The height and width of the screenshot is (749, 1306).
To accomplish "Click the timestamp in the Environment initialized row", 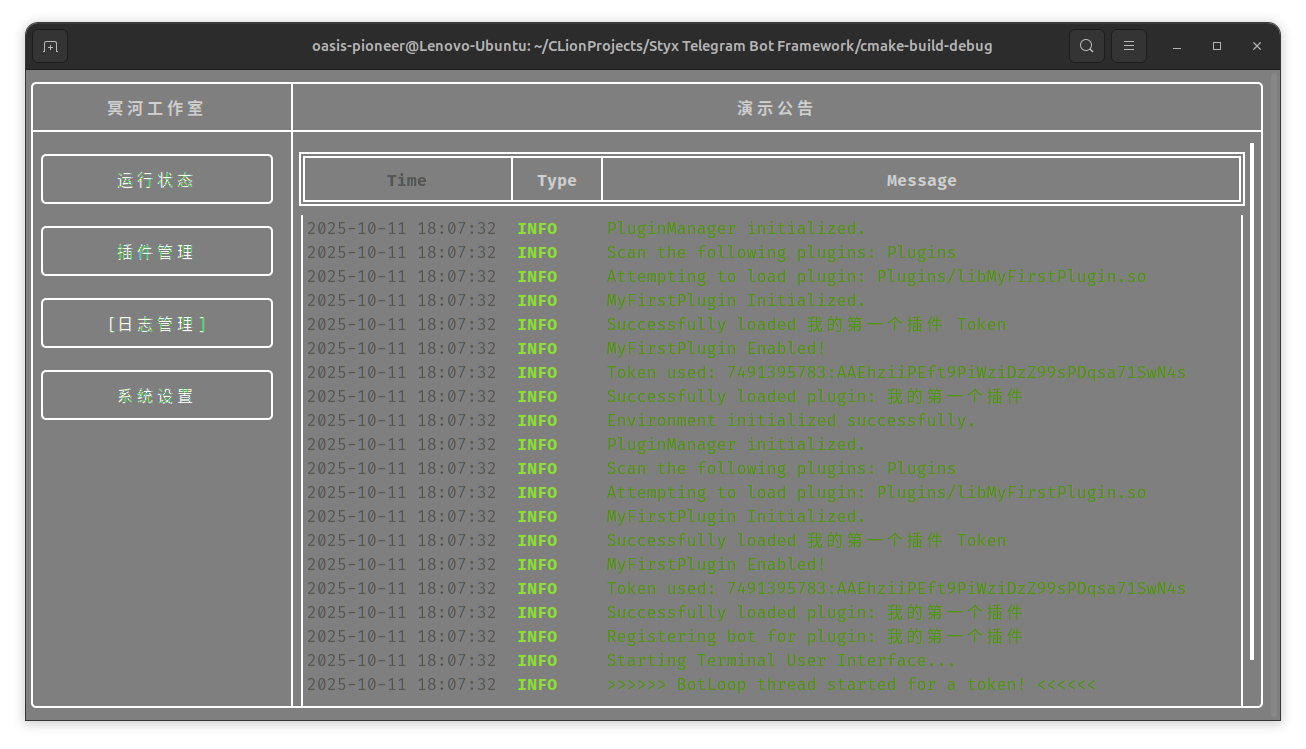I will click(401, 420).
